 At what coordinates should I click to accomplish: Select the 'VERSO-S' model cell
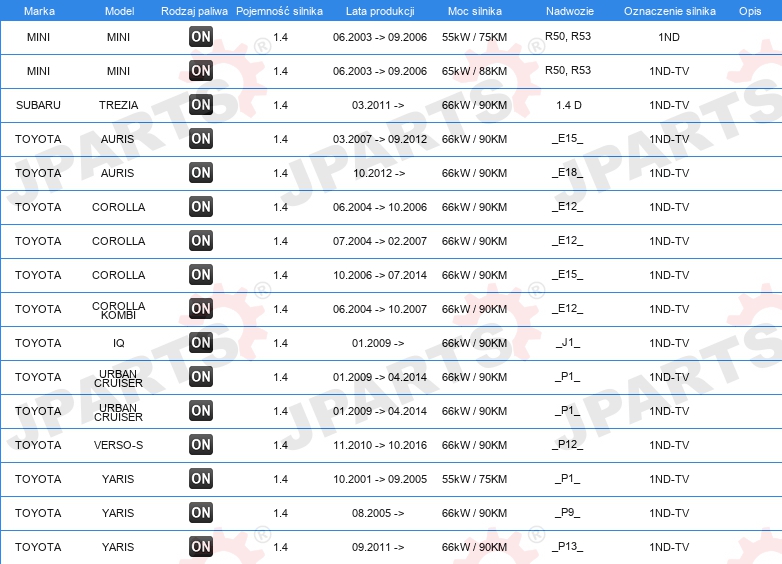pos(118,445)
